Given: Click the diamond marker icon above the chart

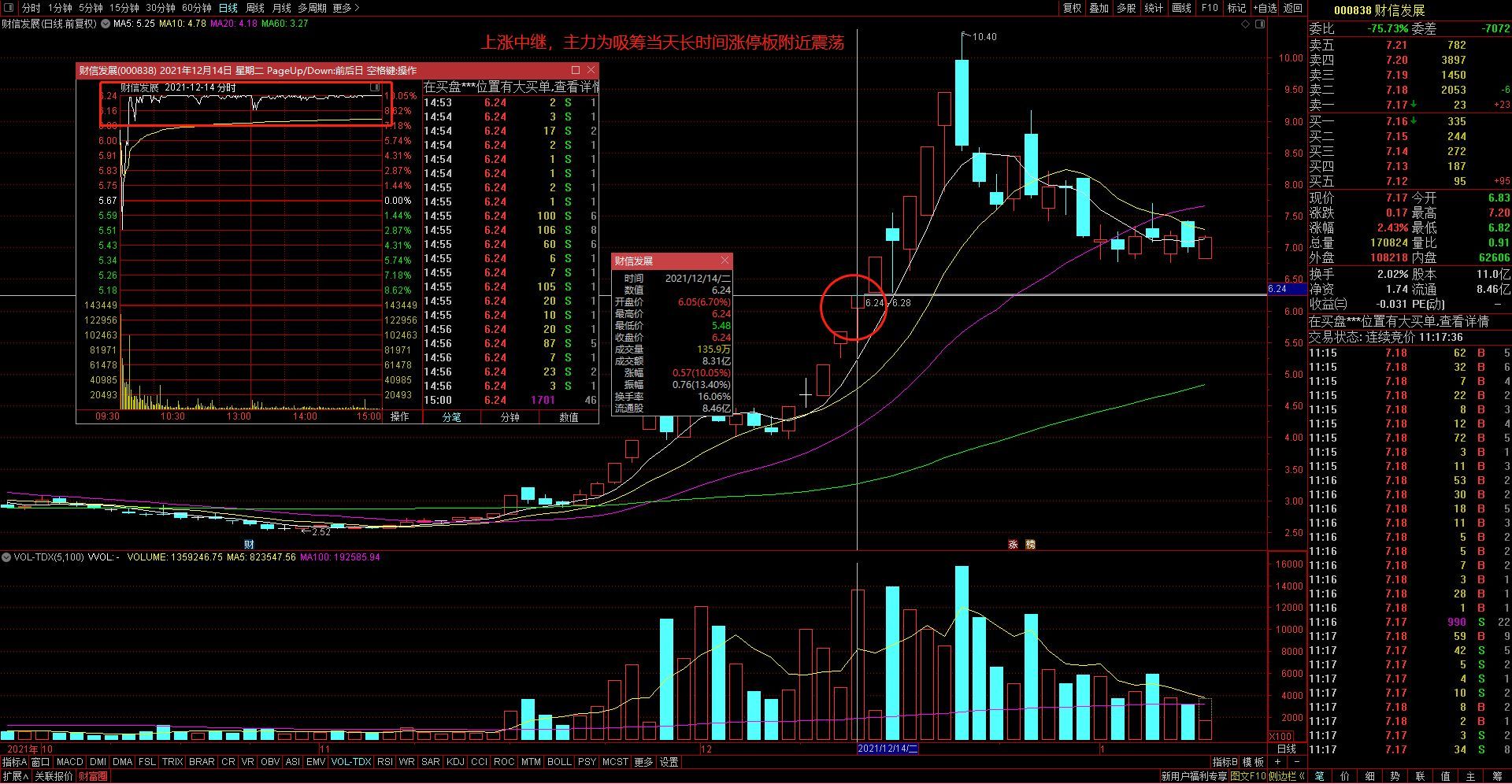Looking at the screenshot, I should point(1245,24).
